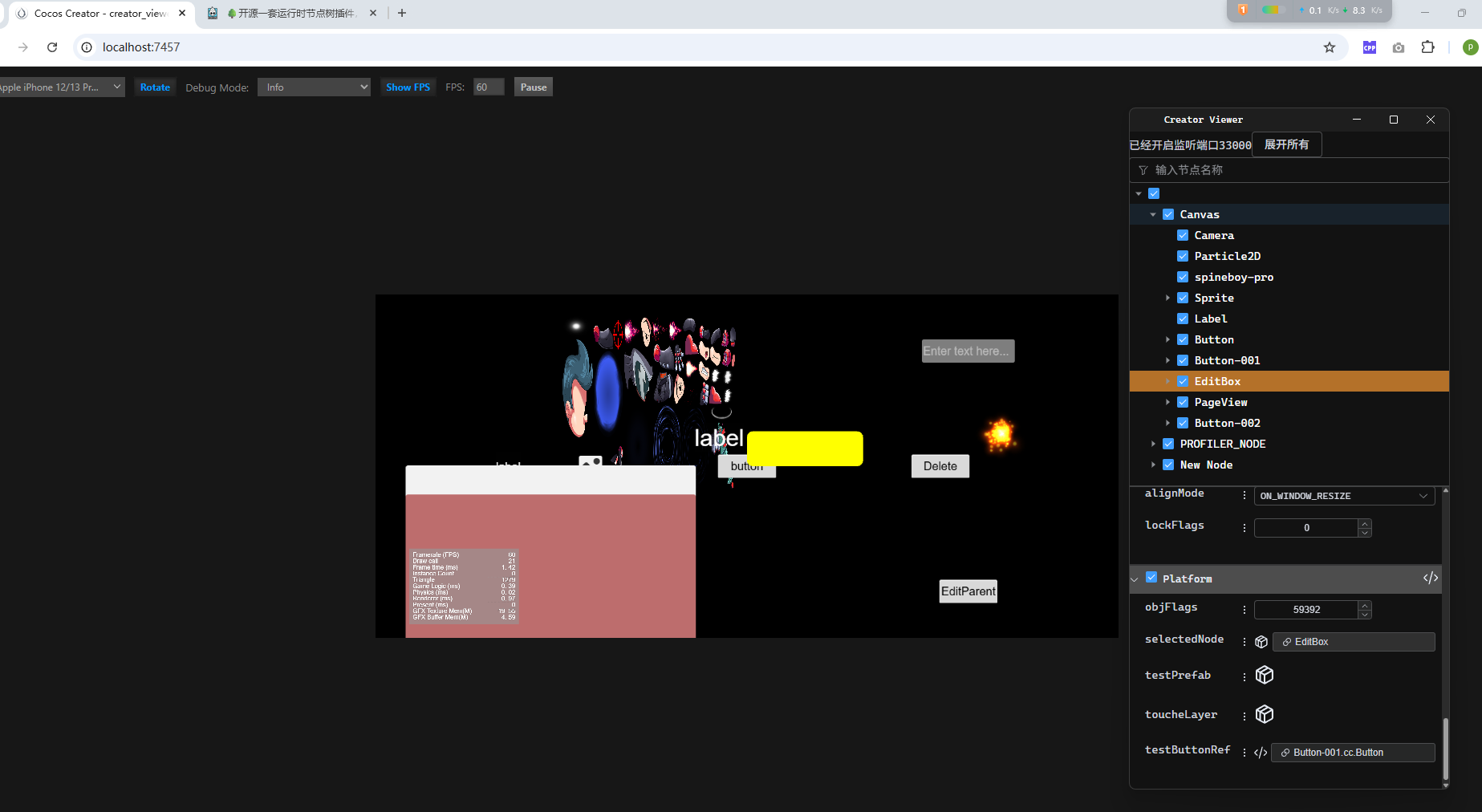
Task: Switch to the Cocos Creator tab
Action: pos(101,14)
